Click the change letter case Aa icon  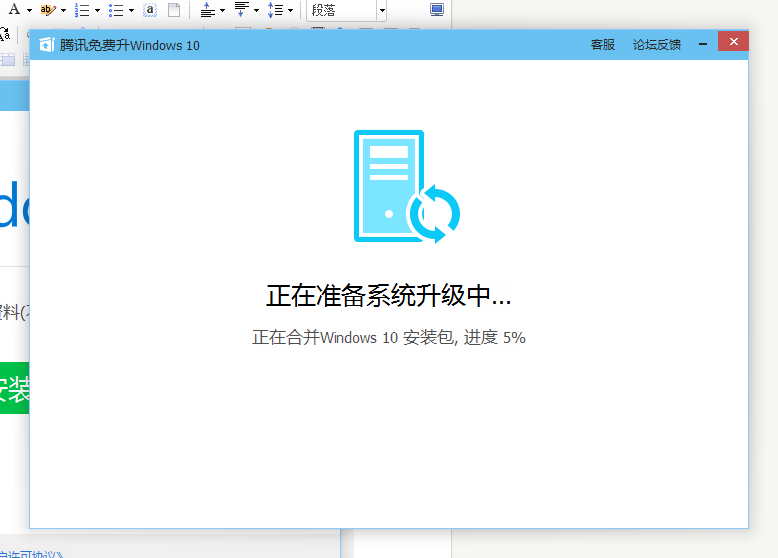(4, 34)
